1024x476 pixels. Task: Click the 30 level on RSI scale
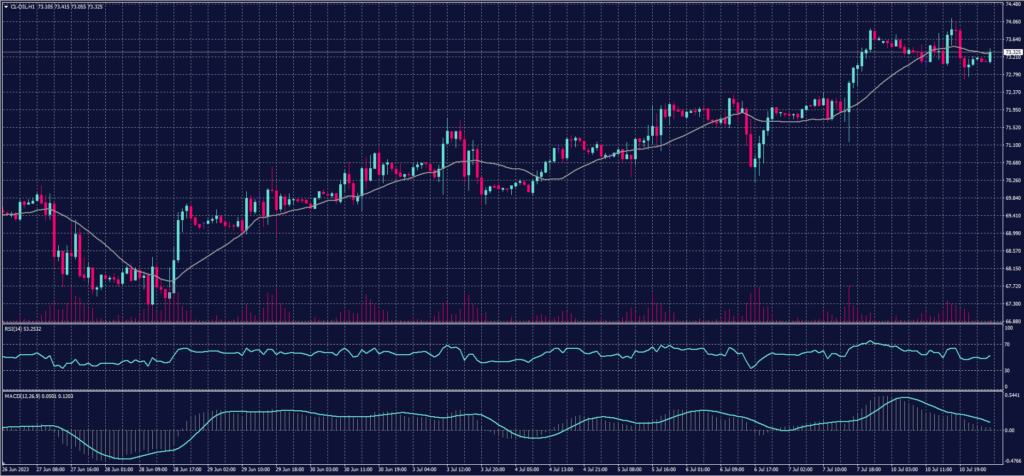click(x=1006, y=370)
